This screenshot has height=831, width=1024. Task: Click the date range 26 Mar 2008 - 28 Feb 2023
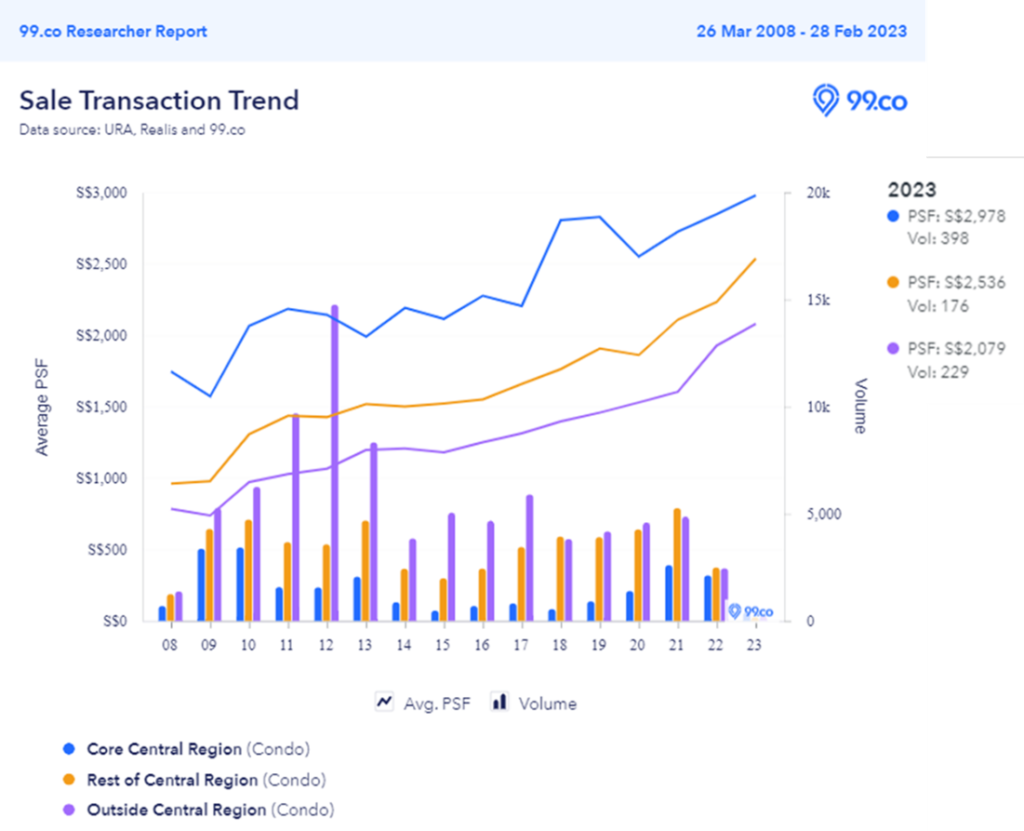point(801,31)
